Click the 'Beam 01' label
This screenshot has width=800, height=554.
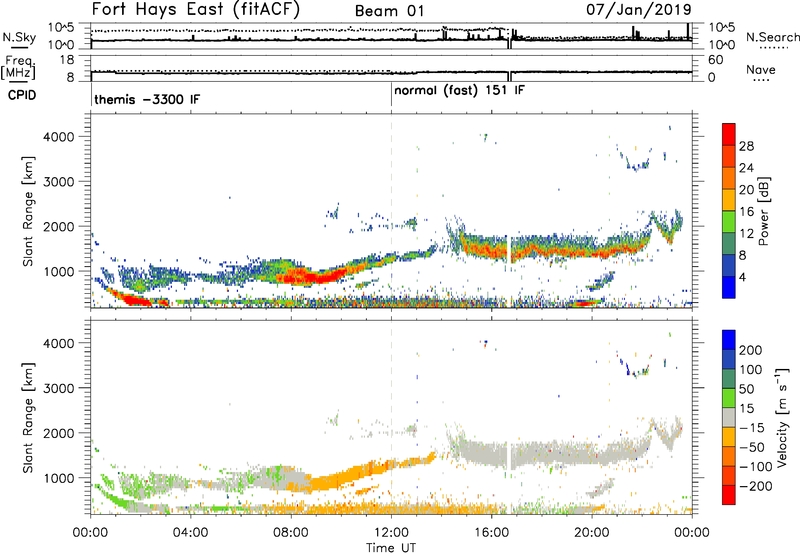389,11
